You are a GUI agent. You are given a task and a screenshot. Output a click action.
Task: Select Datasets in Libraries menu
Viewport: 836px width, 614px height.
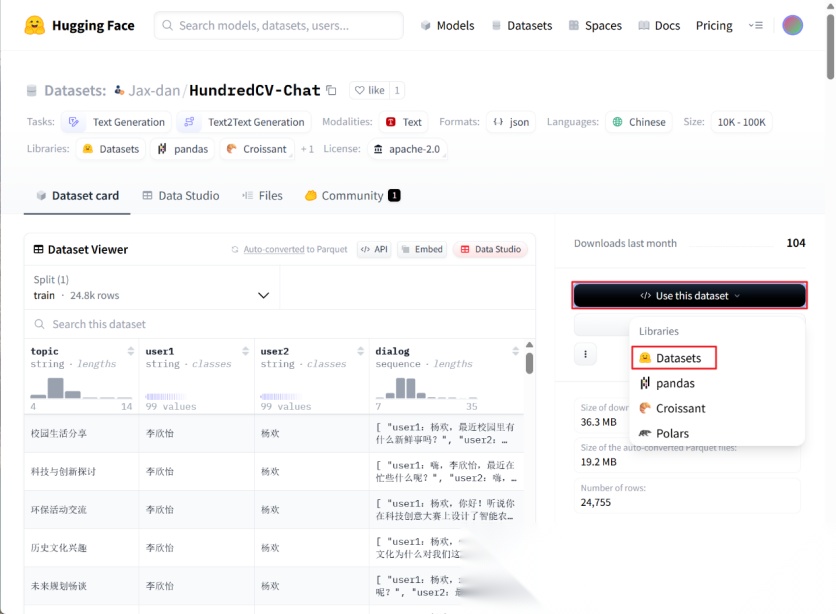(x=674, y=358)
